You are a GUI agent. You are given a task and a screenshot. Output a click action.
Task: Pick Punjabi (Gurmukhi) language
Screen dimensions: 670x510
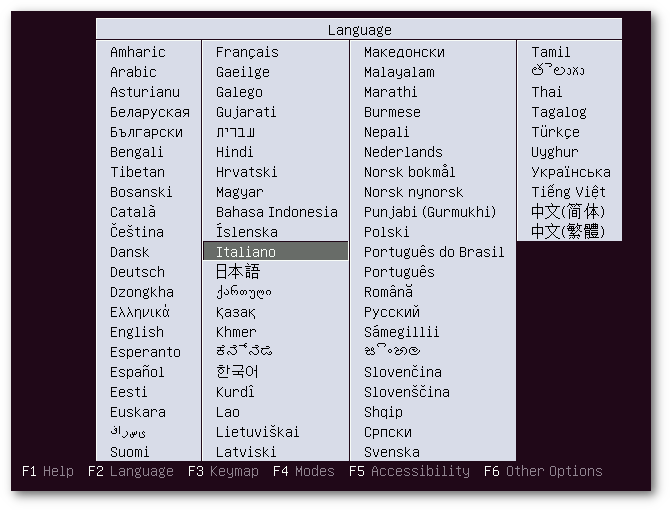point(430,212)
